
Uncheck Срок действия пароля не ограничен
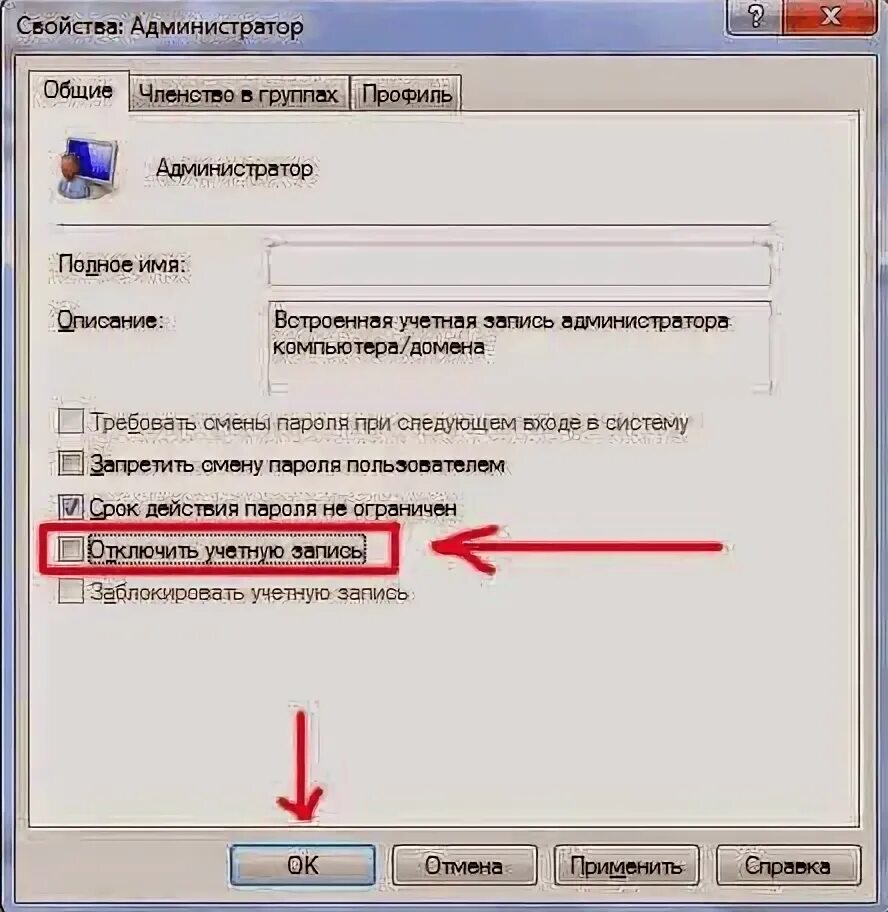(x=70, y=507)
